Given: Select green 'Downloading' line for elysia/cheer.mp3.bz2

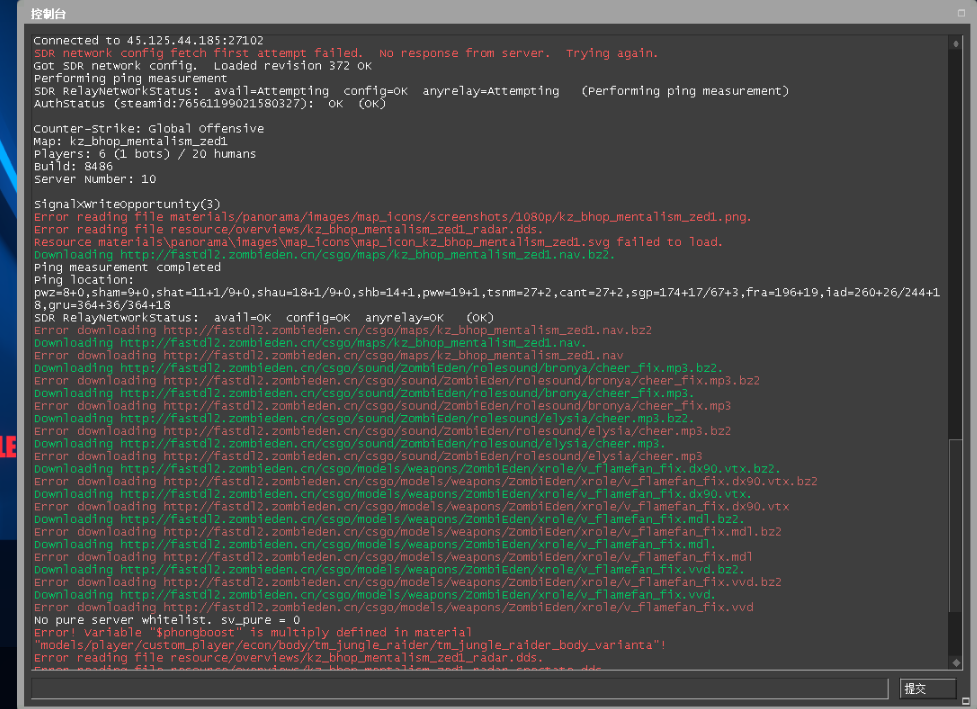Looking at the screenshot, I should click(x=364, y=419).
